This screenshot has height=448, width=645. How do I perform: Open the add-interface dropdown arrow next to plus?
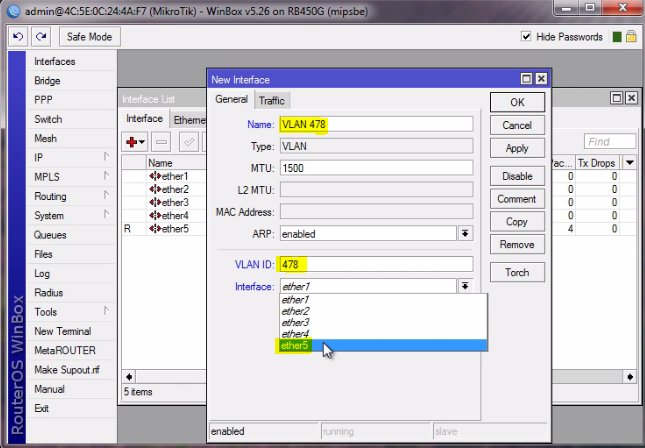click(142, 142)
